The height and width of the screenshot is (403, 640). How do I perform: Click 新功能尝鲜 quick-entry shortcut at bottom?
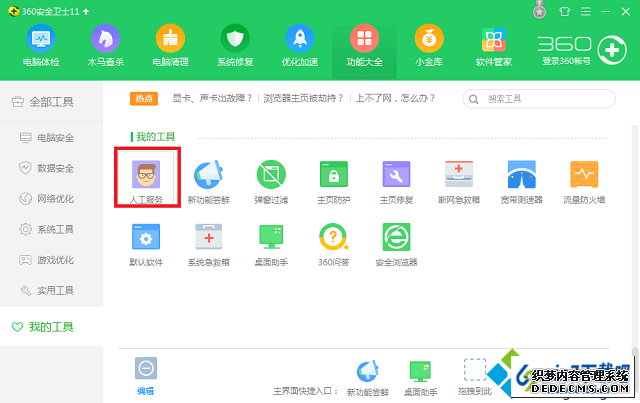[367, 379]
